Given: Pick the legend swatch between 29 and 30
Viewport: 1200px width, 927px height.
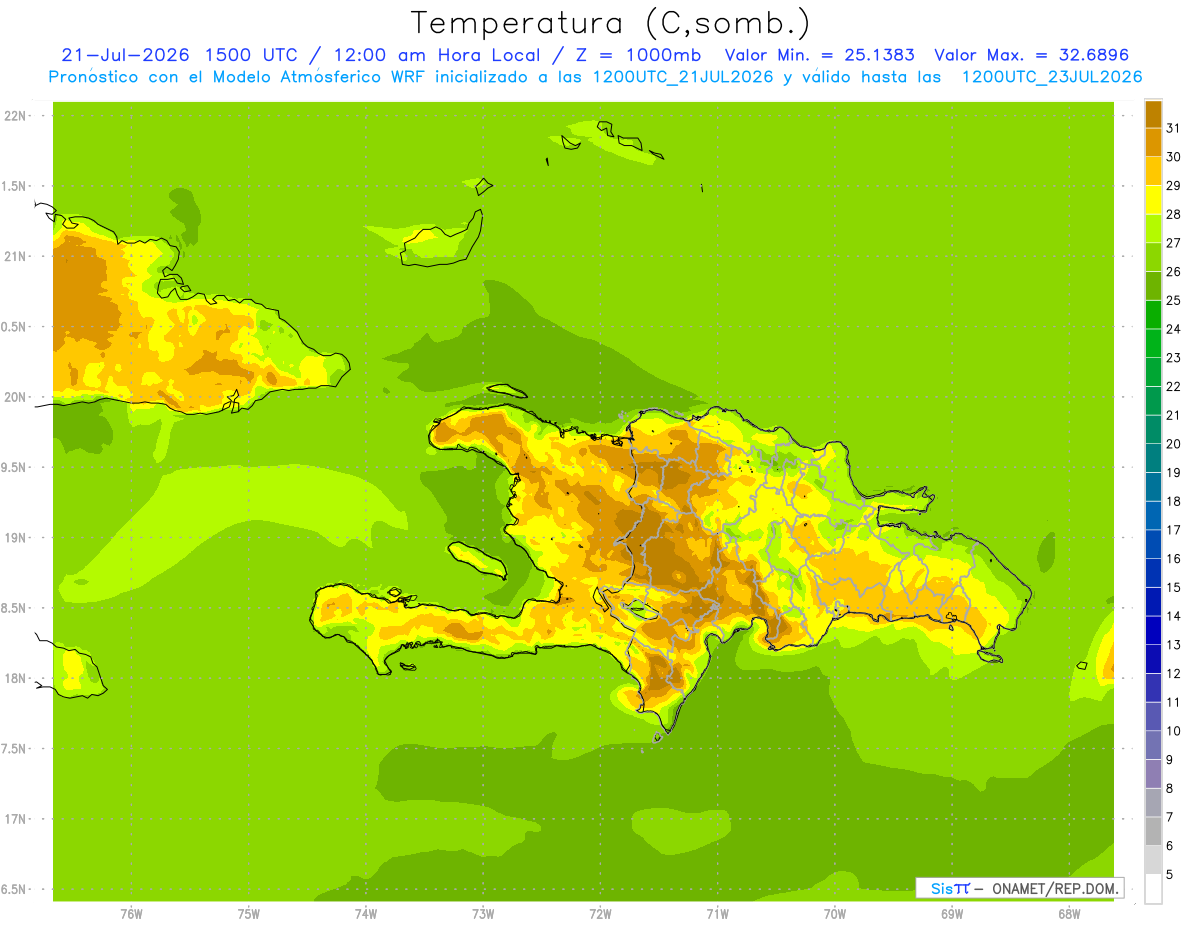Looking at the screenshot, I should tap(1153, 170).
